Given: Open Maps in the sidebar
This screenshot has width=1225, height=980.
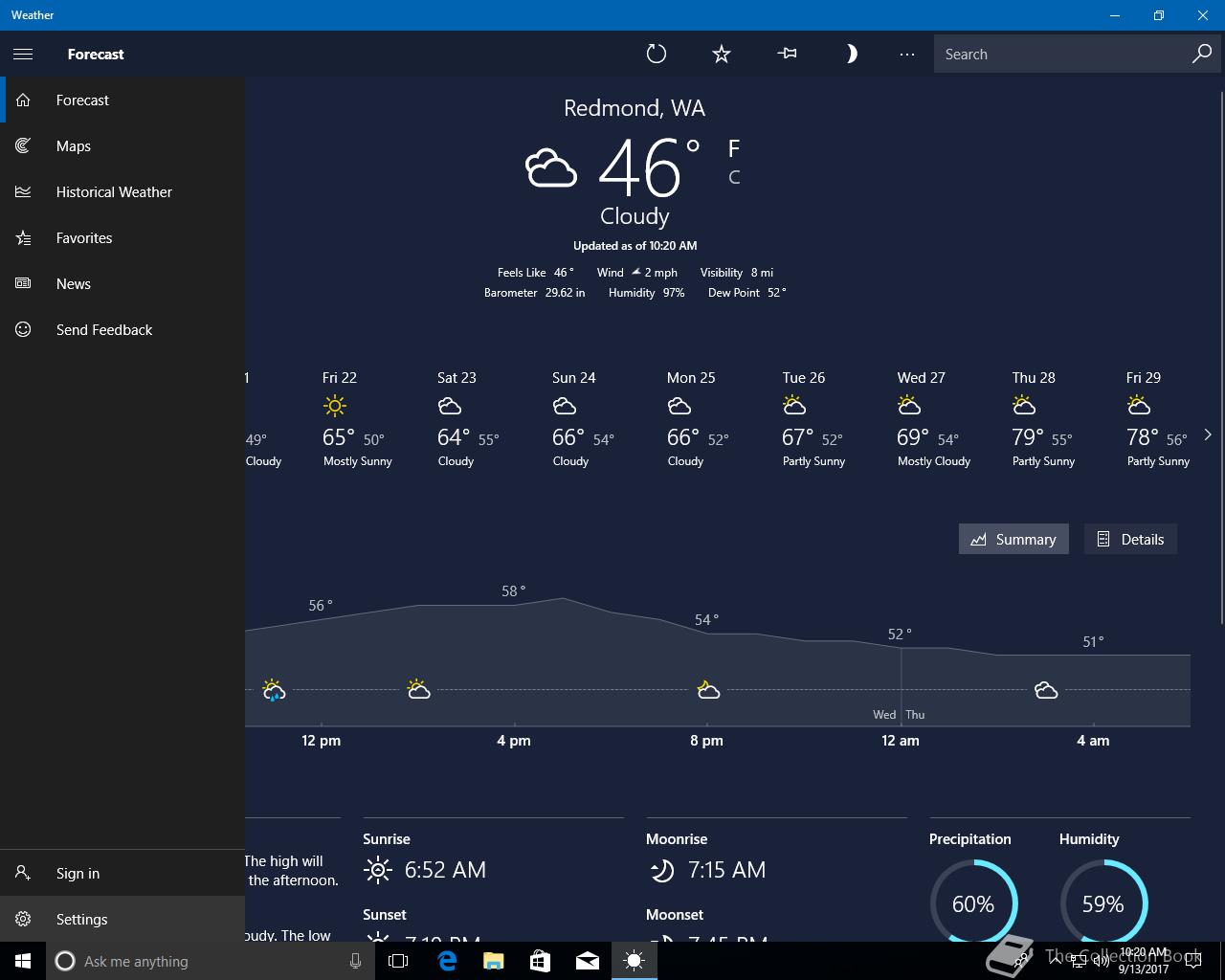Looking at the screenshot, I should (122, 145).
